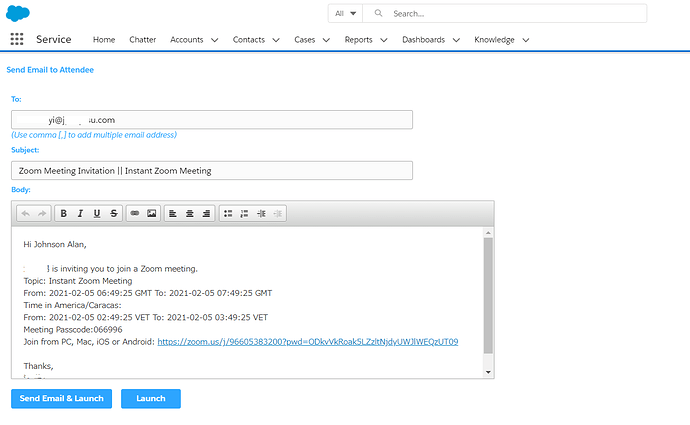Toggle italic formatting
The height and width of the screenshot is (425, 690).
(80, 213)
